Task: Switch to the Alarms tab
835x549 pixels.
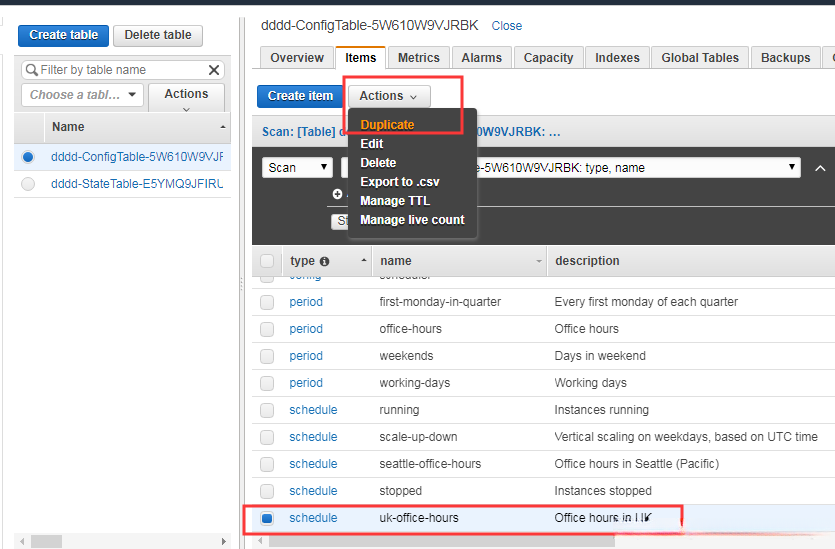Action: (x=481, y=58)
